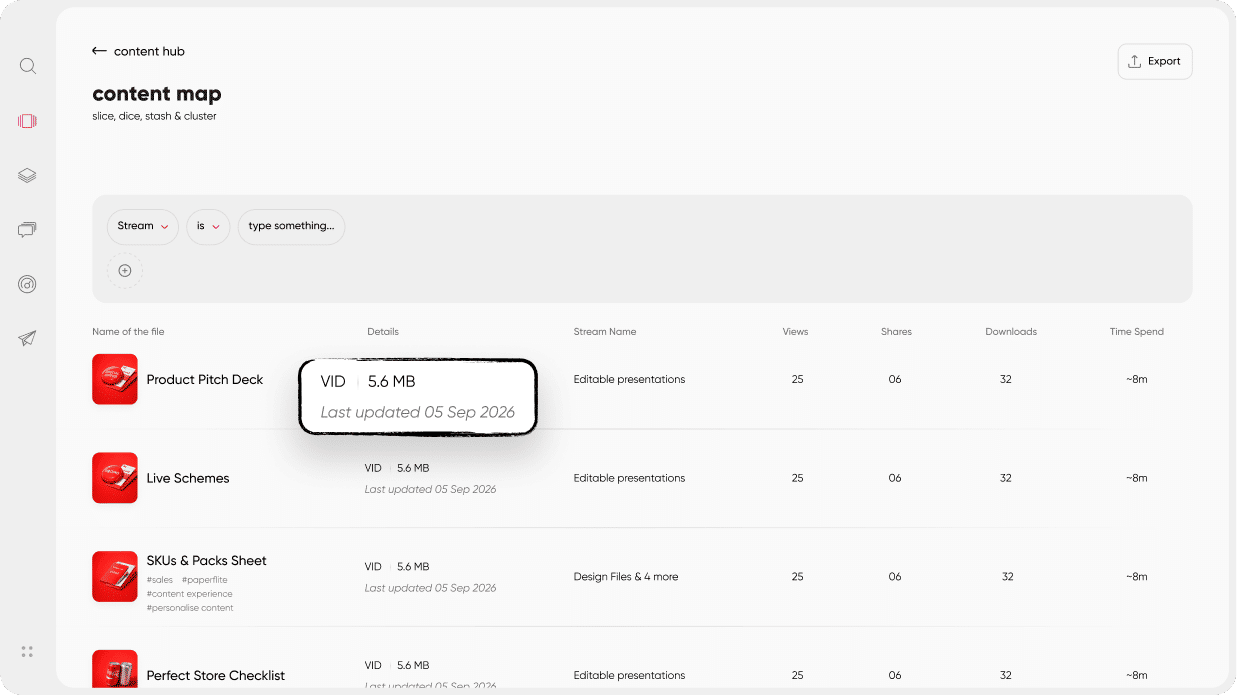This screenshot has width=1237, height=696.
Task: Click downloads count 32 in Product Pitch Deck row
Action: pos(1006,380)
